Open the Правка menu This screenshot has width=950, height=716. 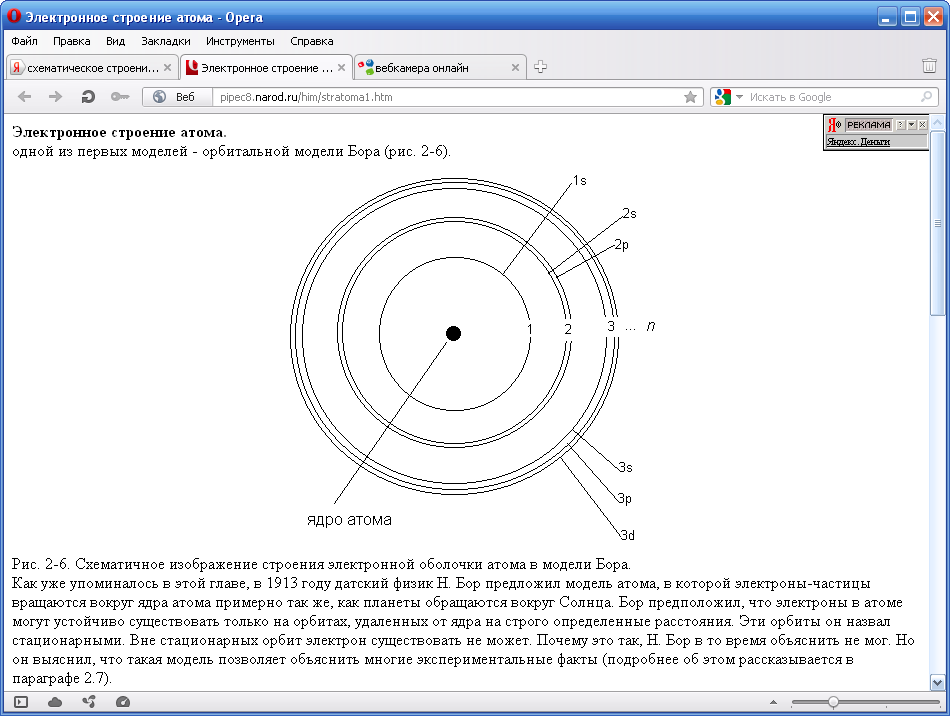[71, 41]
